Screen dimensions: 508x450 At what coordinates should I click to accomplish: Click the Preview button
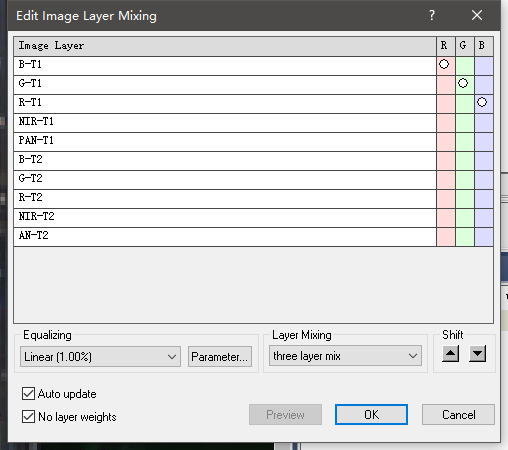point(285,415)
